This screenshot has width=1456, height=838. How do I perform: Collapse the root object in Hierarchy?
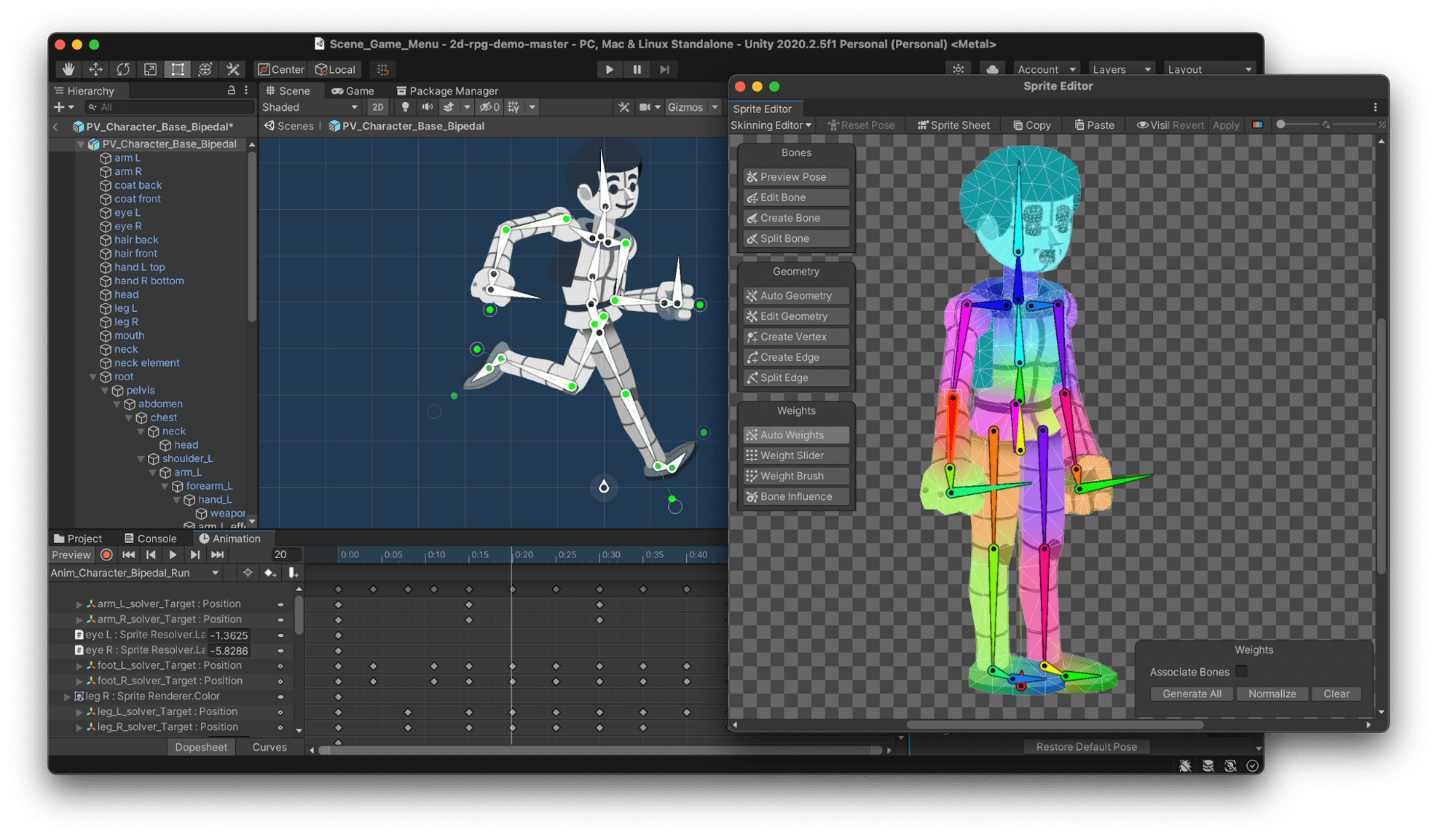click(93, 377)
